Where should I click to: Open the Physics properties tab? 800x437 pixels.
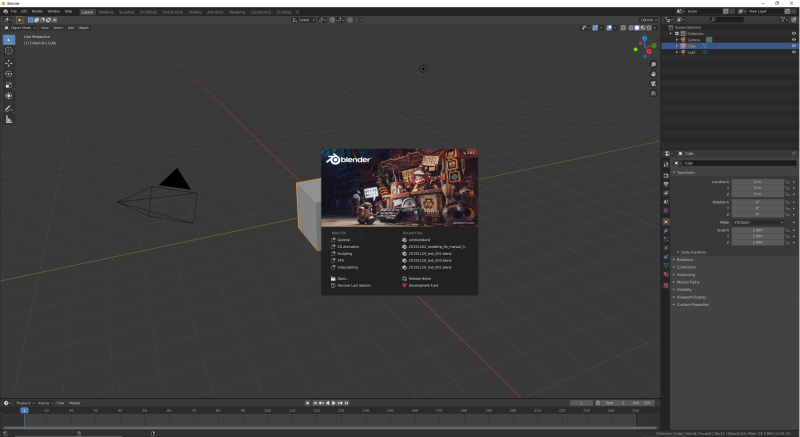point(666,248)
